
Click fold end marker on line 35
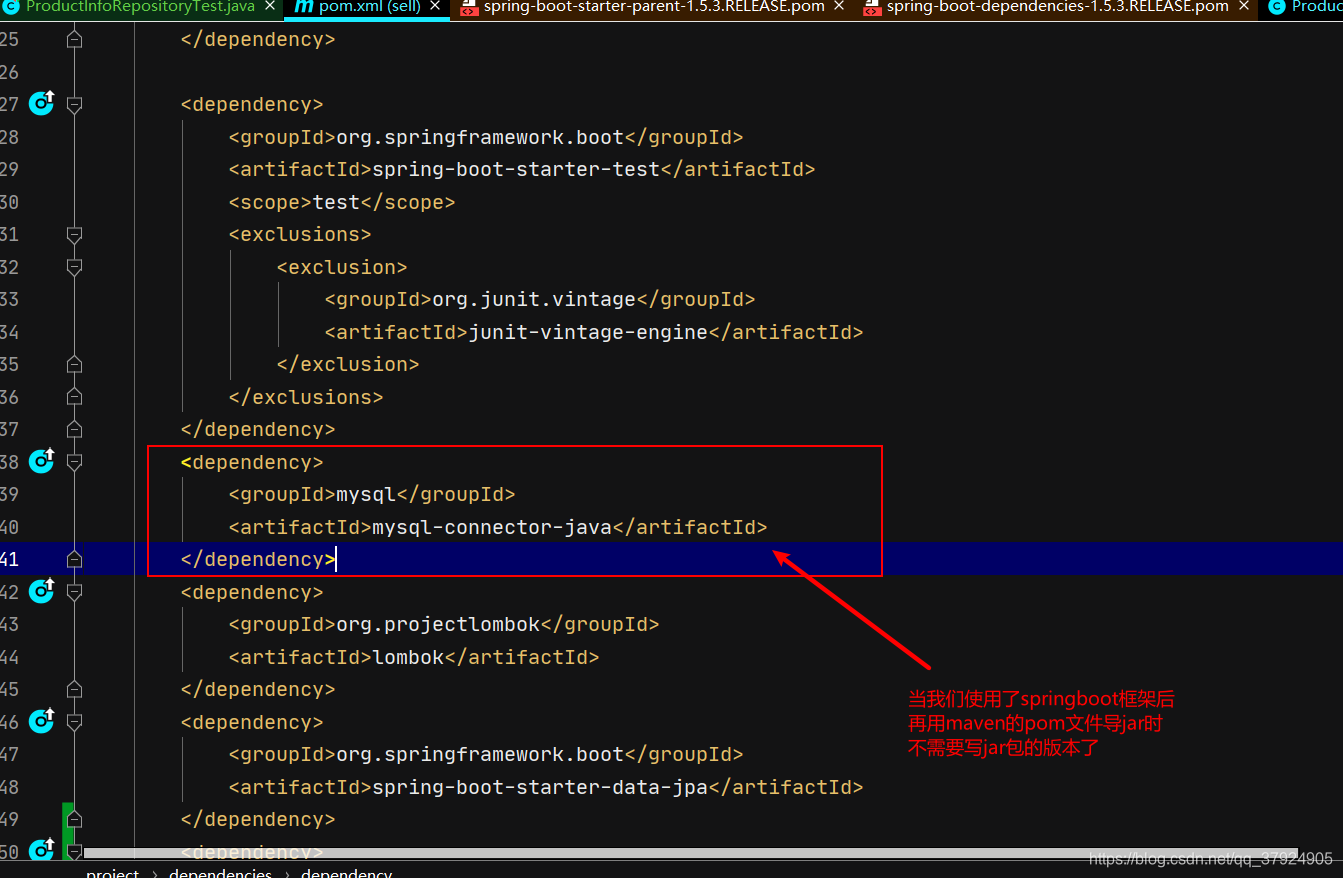point(74,364)
